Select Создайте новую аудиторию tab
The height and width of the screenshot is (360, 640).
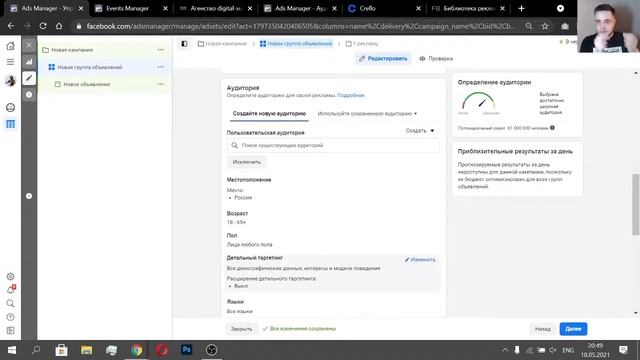tap(269, 113)
